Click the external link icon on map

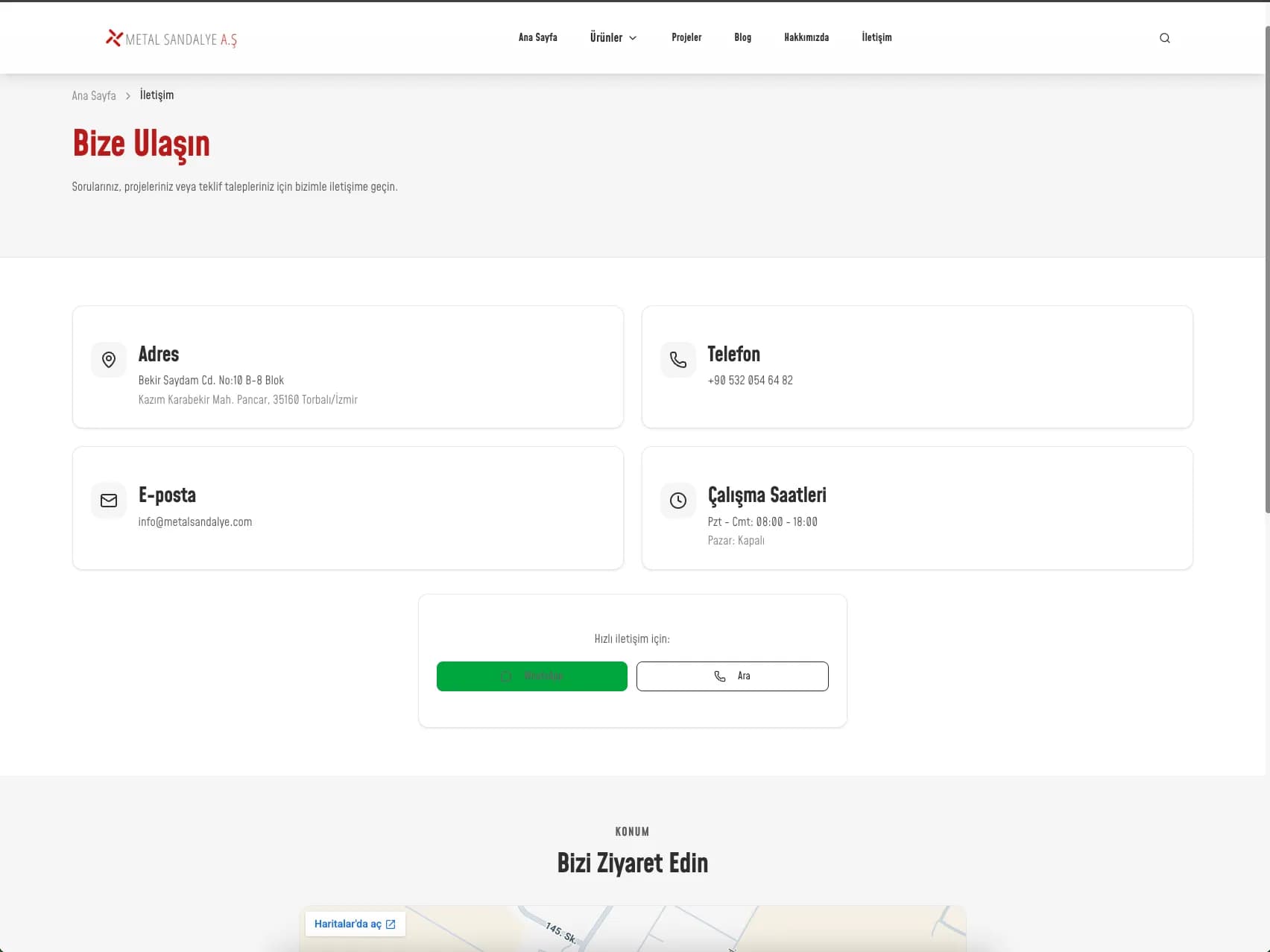pos(391,924)
